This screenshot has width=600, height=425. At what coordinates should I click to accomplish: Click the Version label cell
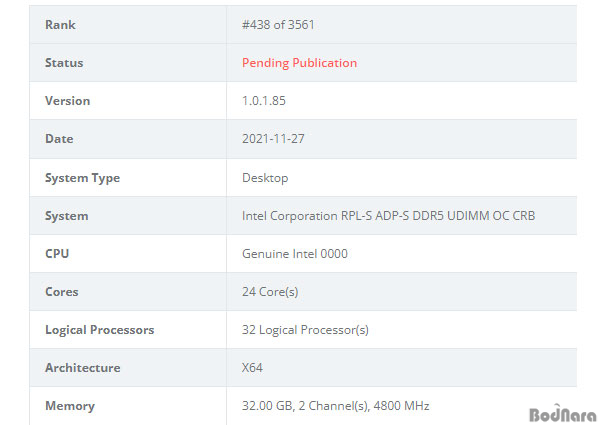click(x=67, y=101)
